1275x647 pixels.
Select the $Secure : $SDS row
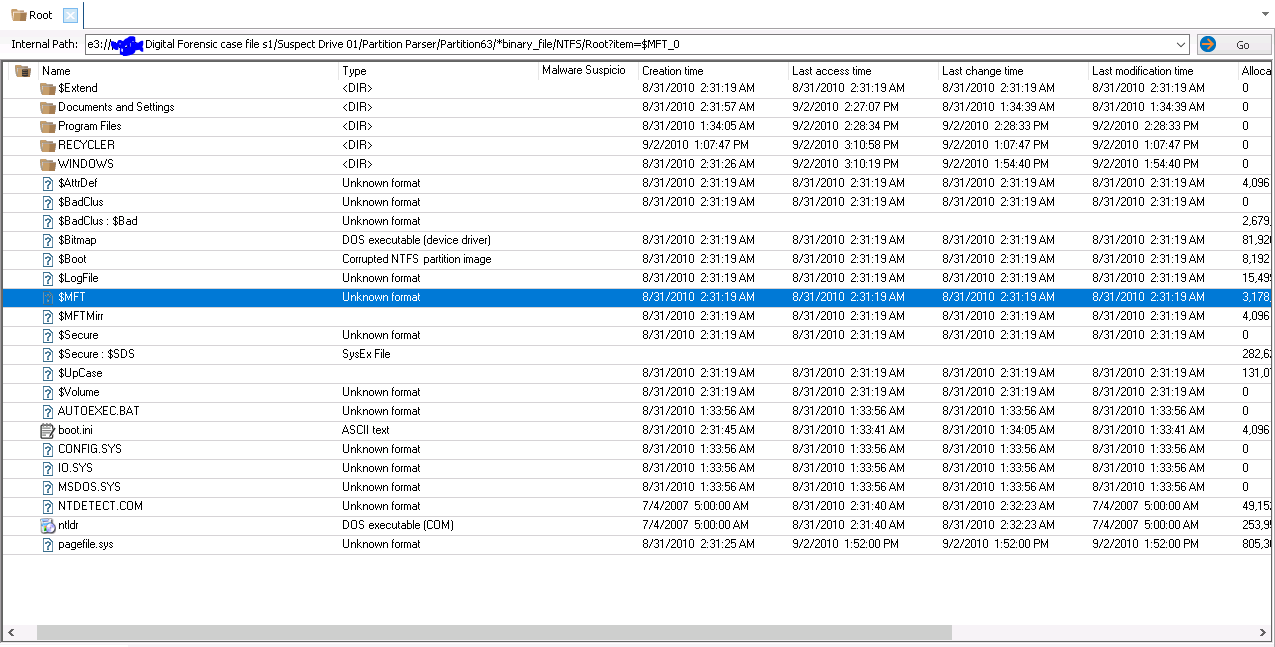636,354
